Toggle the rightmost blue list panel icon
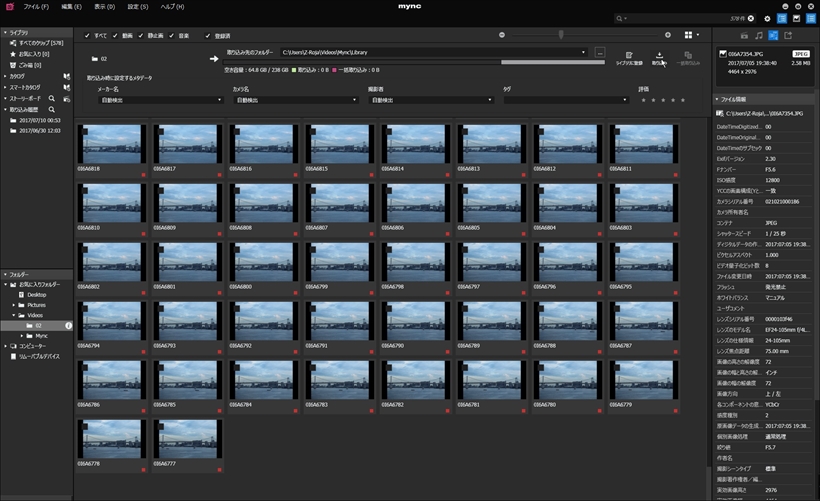 click(811, 18)
